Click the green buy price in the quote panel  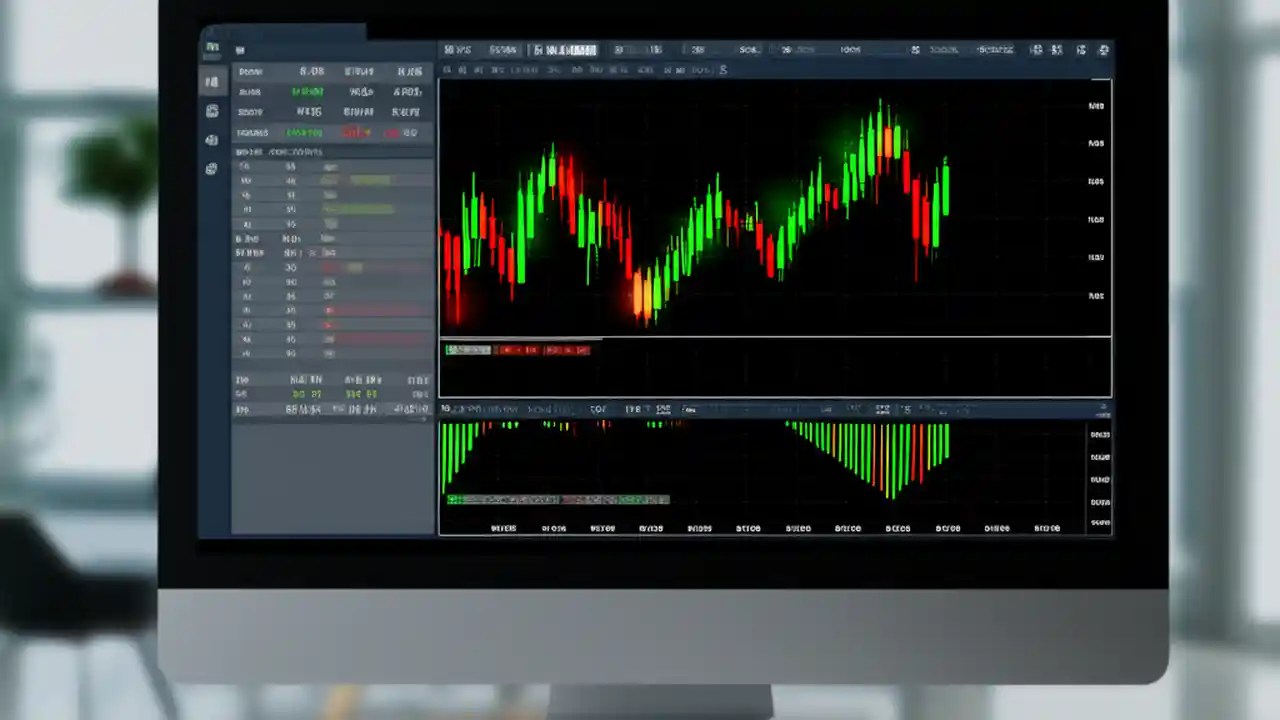click(x=308, y=91)
